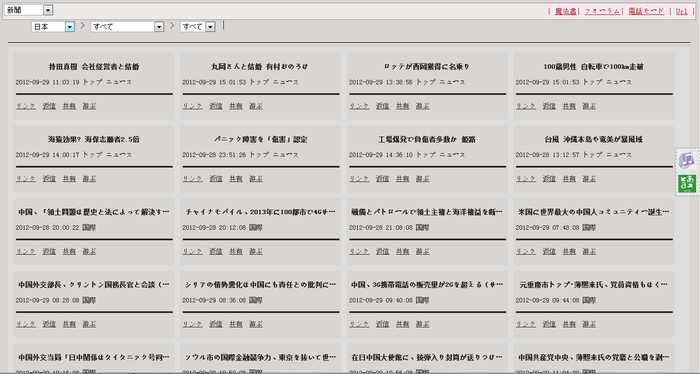Open the narrow last すべて dropdown
This screenshot has height=374, width=700.
coord(197,27)
